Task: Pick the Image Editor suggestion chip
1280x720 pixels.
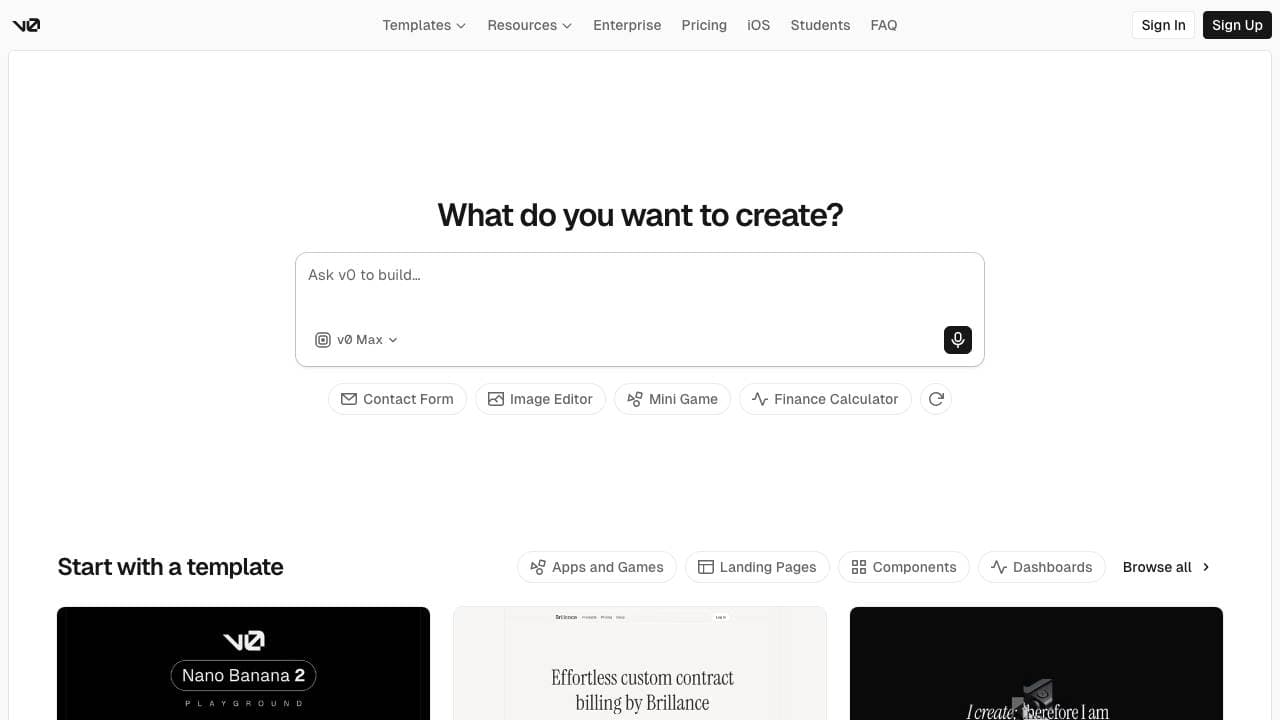Action: [x=540, y=399]
